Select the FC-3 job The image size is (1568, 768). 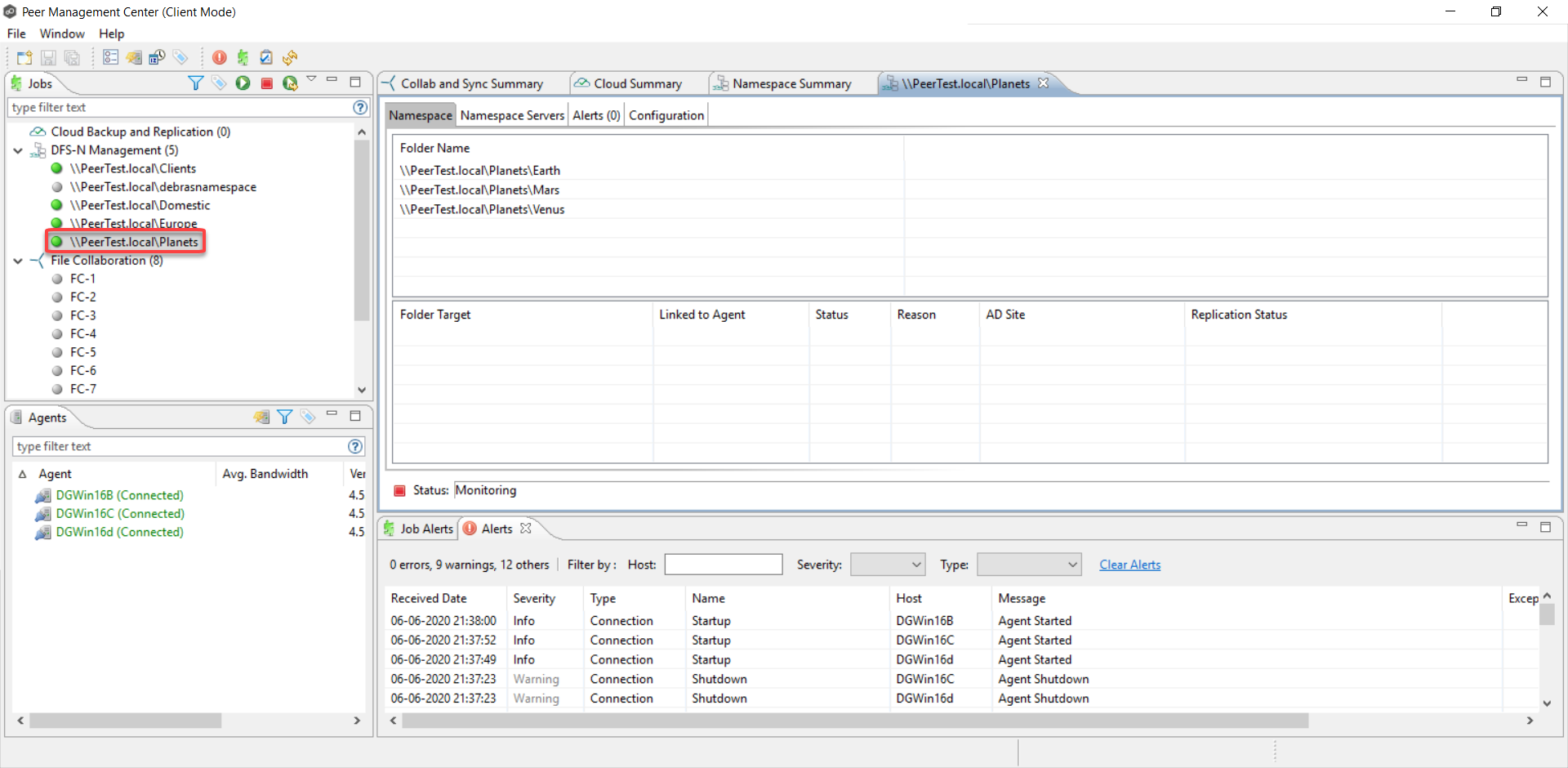(82, 315)
